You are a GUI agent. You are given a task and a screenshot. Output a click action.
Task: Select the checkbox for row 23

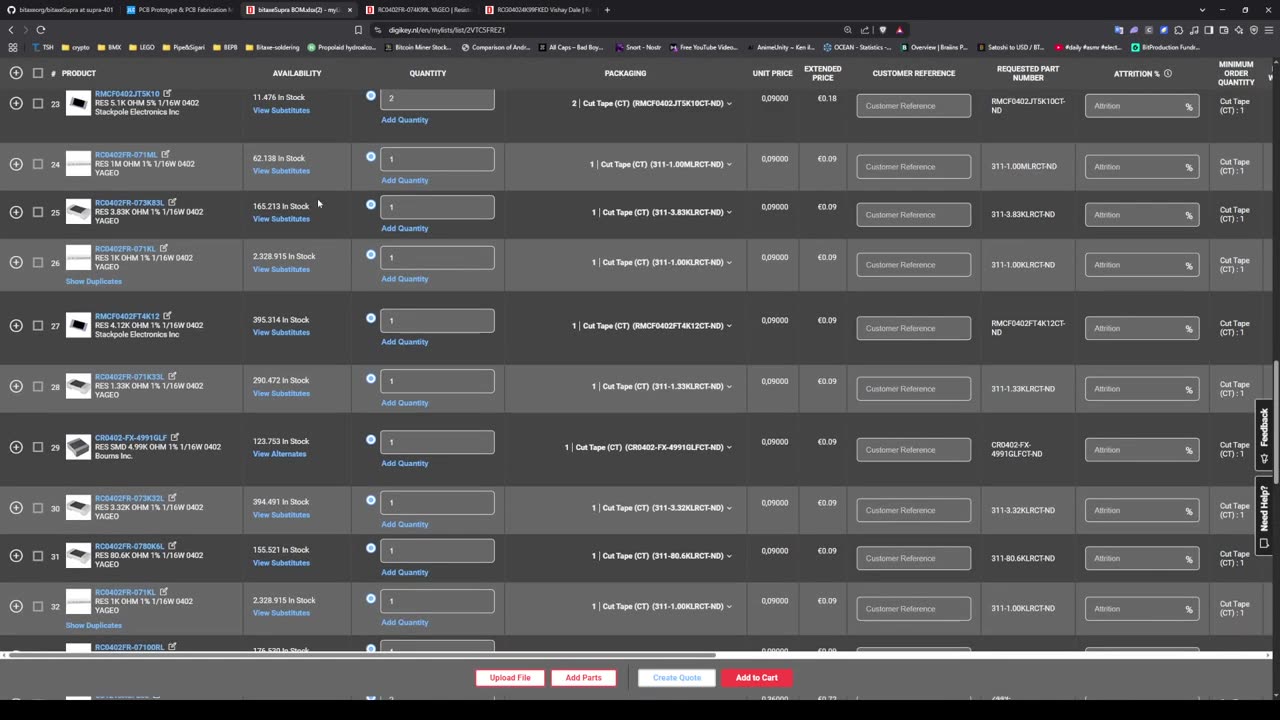pyautogui.click(x=38, y=103)
